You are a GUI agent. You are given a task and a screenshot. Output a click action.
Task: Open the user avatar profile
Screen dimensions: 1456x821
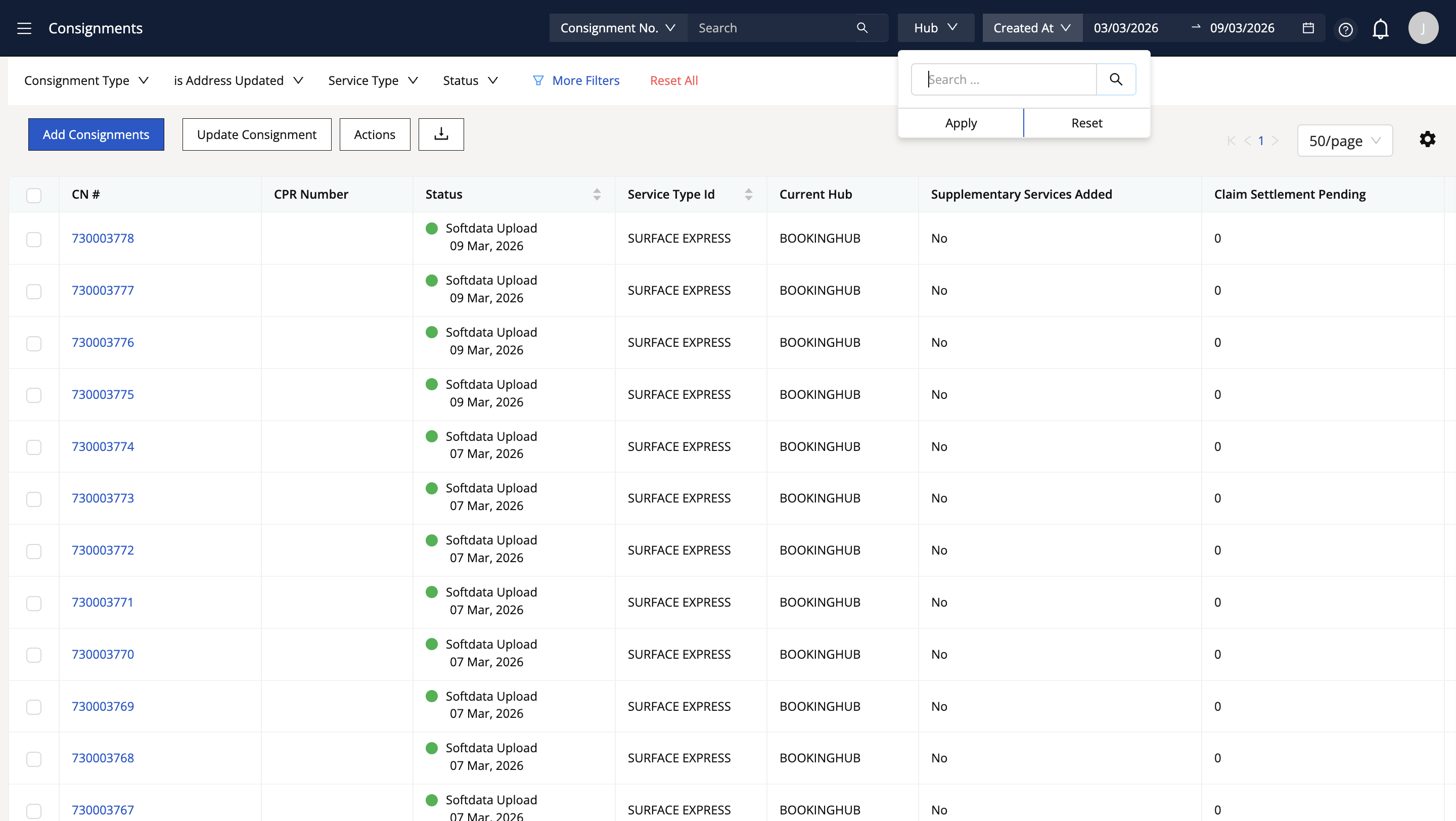[1423, 28]
